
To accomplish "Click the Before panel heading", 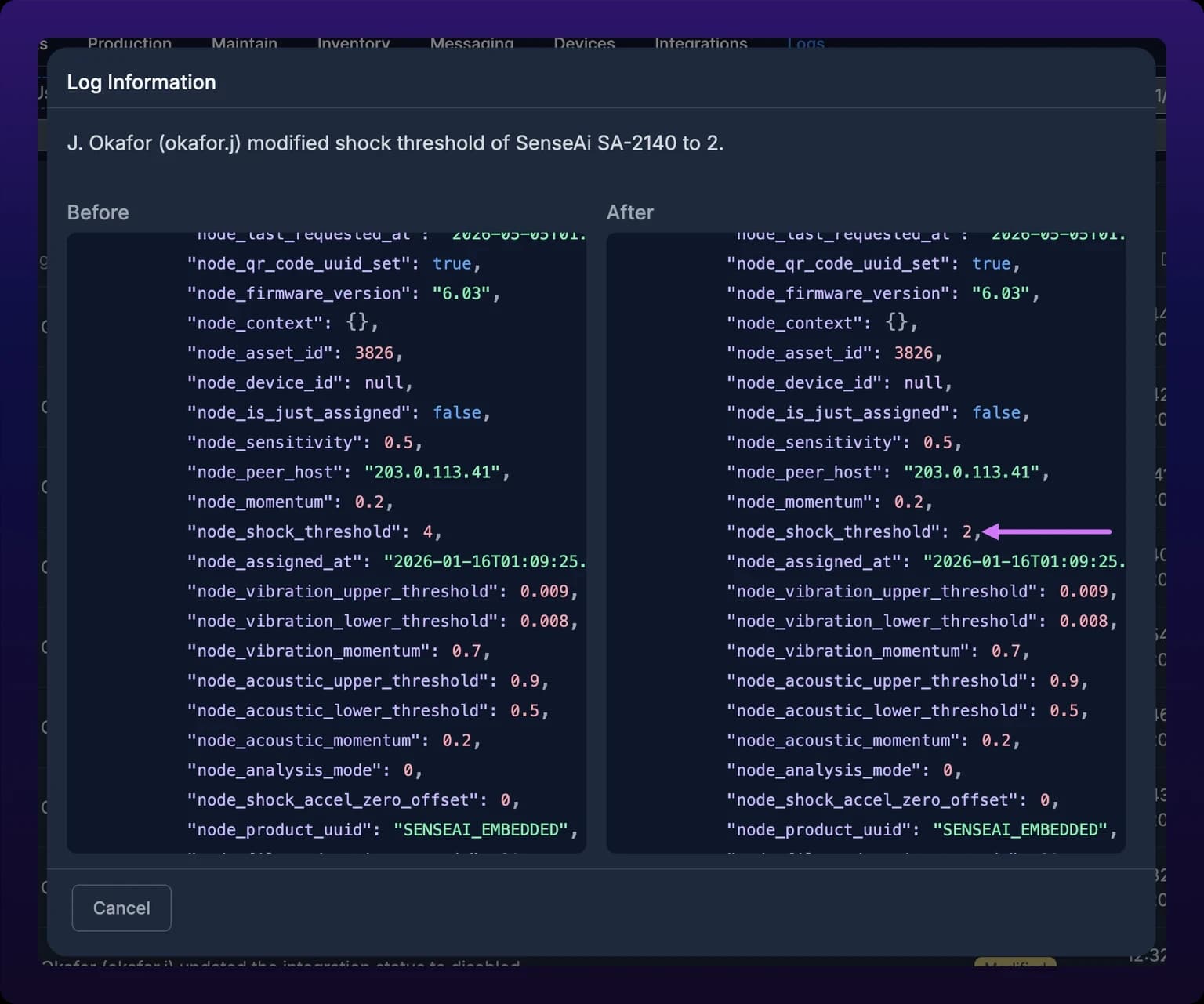I will click(98, 212).
